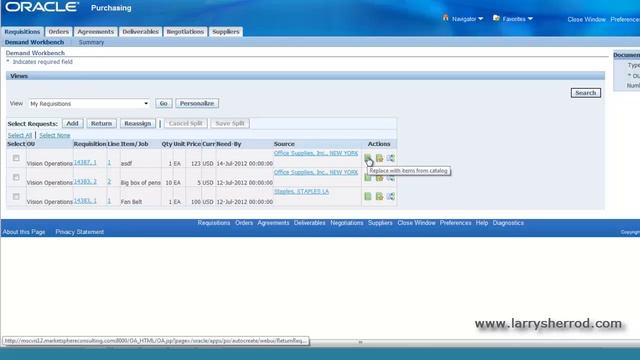Tick the checkbox for Big box of pens row
Screen dimensions: 640x360
tap(16, 177)
